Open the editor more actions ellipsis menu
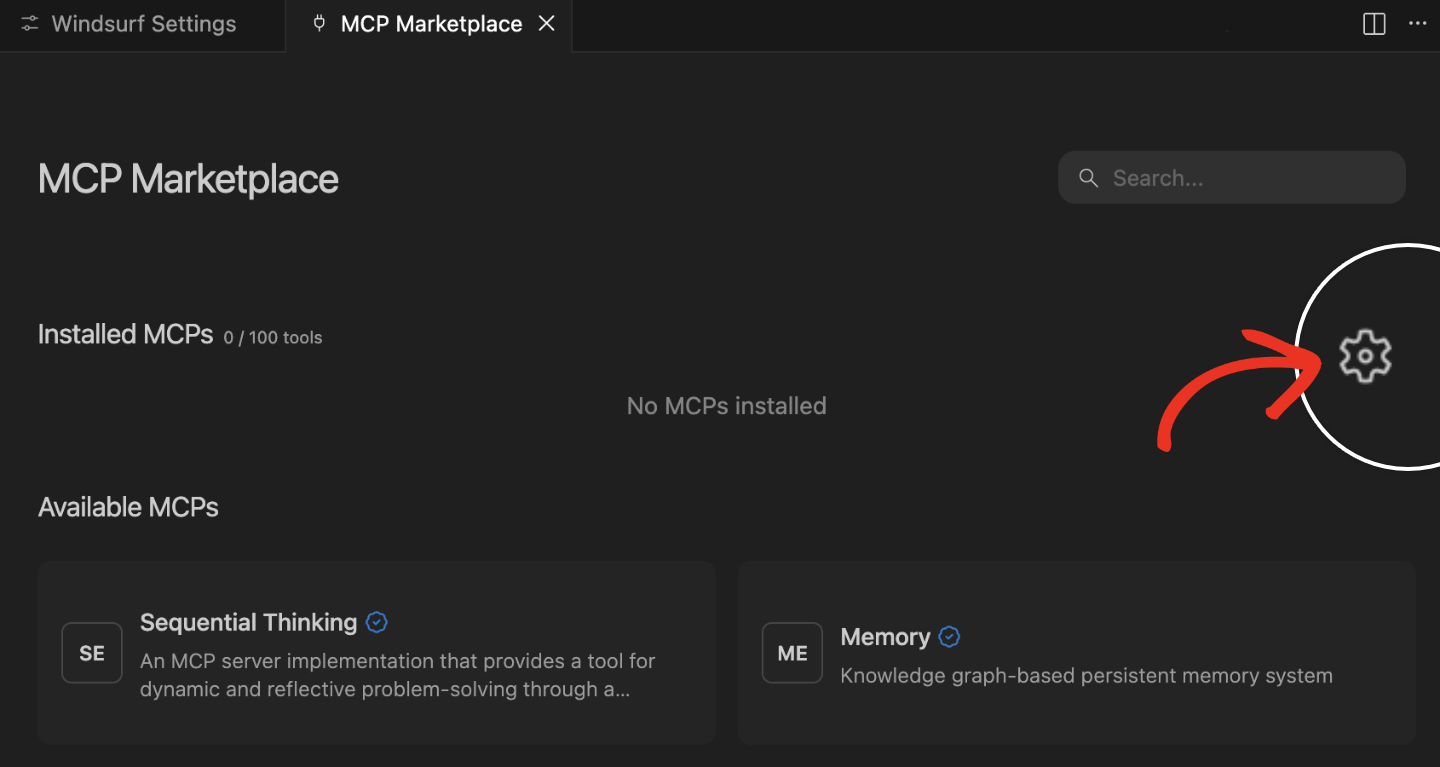The image size is (1440, 767). click(1418, 23)
